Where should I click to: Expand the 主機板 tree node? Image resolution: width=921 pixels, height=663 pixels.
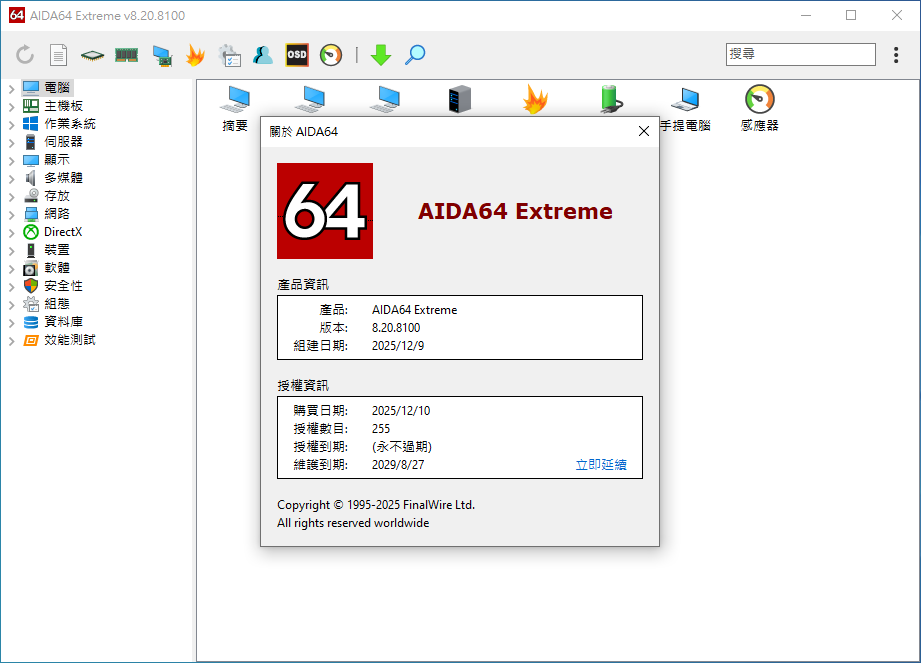(12, 106)
